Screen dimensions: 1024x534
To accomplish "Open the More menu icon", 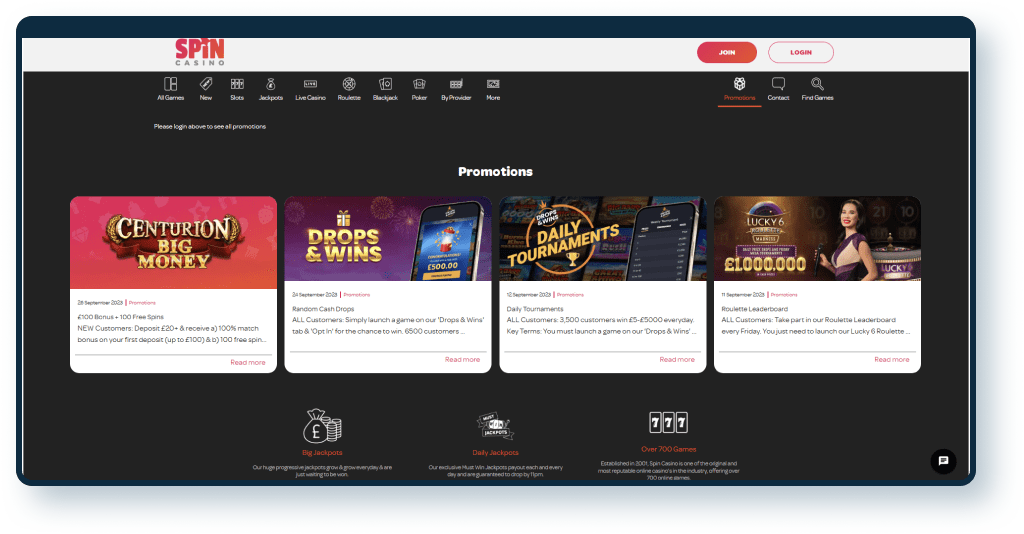I will 493,84.
